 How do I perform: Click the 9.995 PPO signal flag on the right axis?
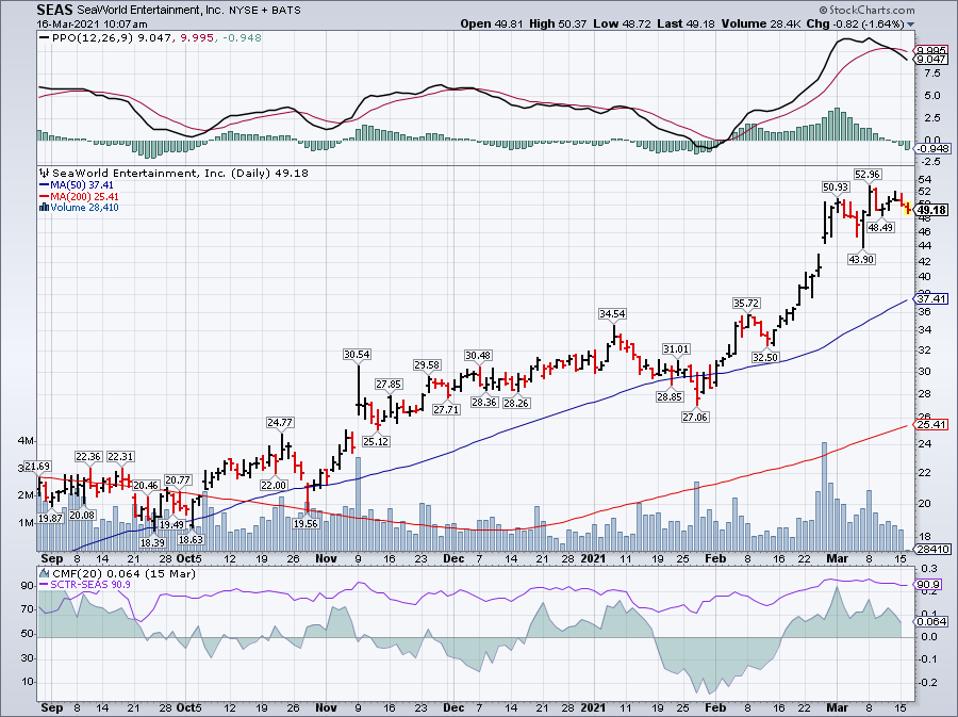(932, 51)
